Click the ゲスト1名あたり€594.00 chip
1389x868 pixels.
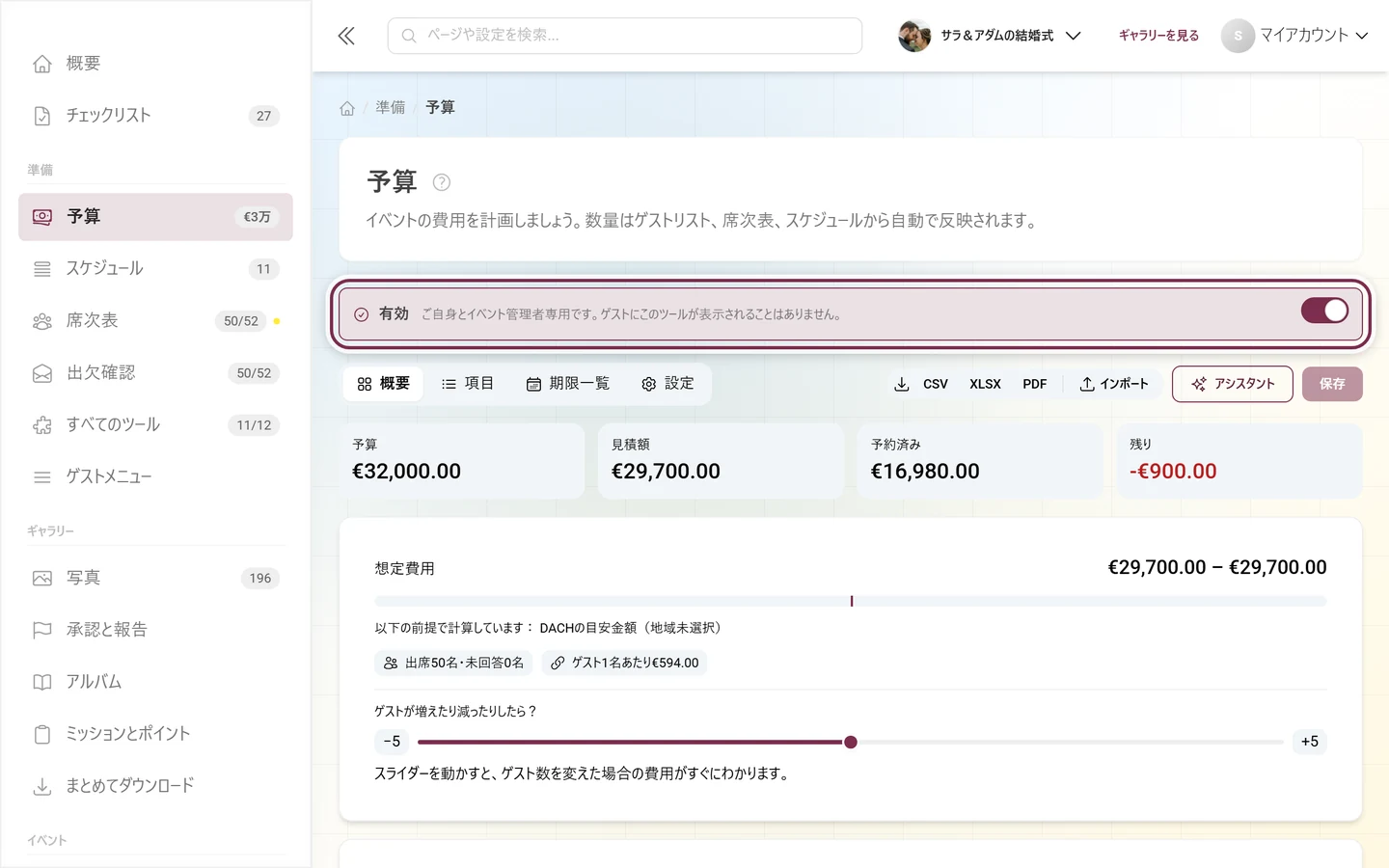coord(624,664)
